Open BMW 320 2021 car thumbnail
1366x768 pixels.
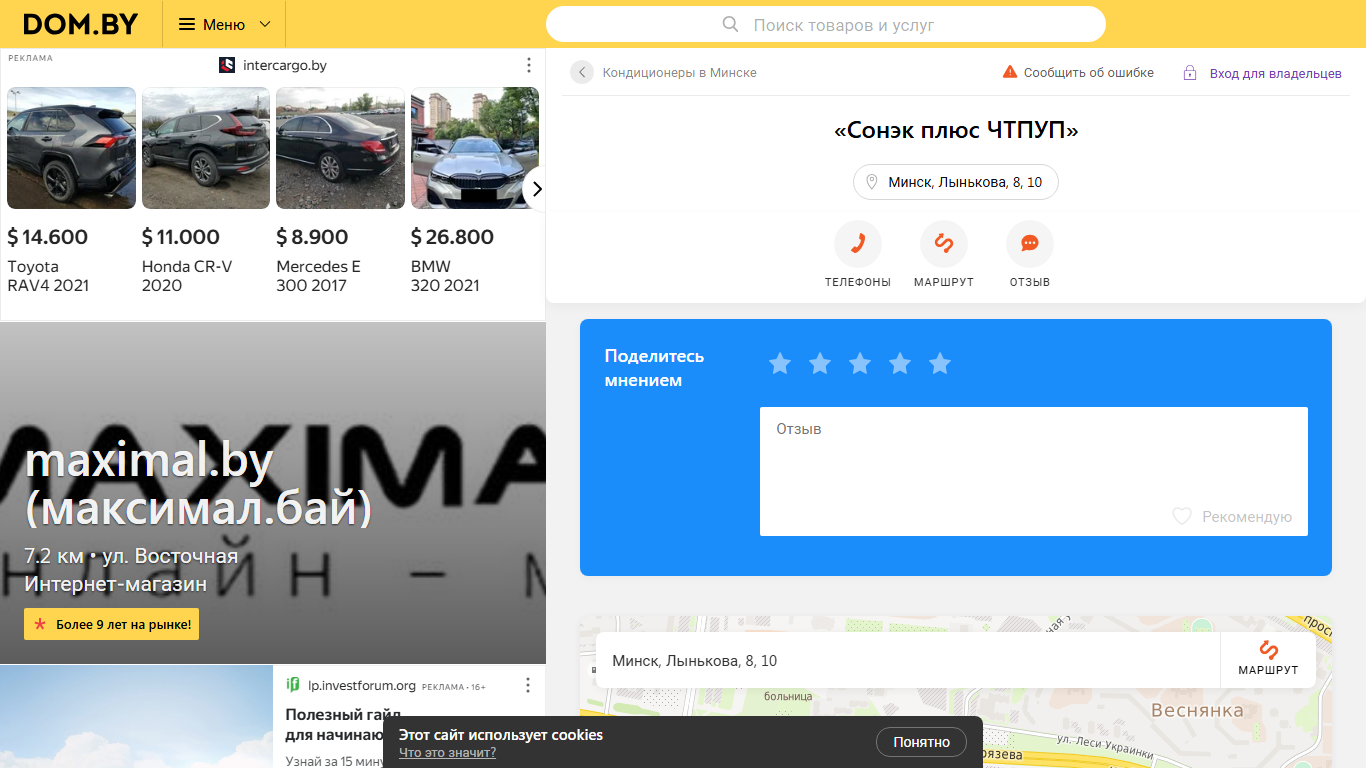(475, 148)
